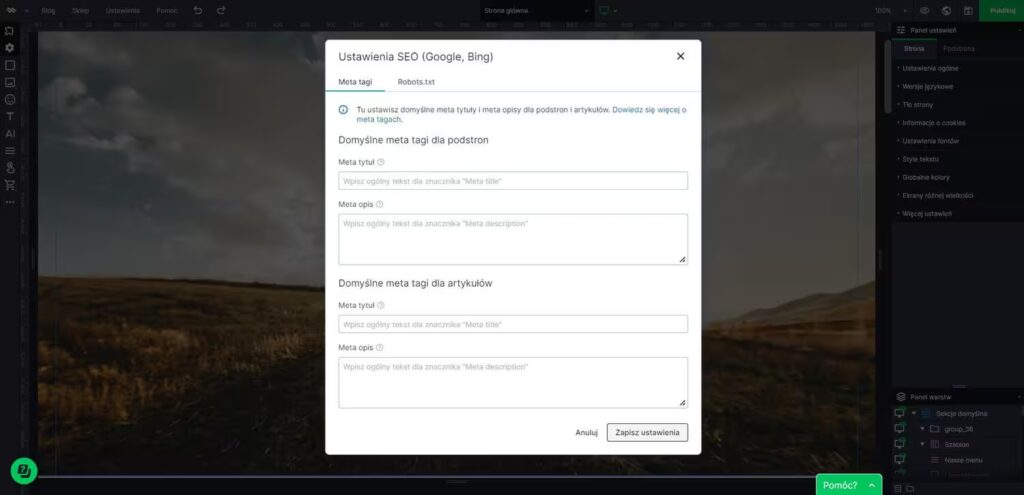This screenshot has height=495, width=1024.
Task: Select the Strona tab in settings panel
Action: click(x=914, y=49)
